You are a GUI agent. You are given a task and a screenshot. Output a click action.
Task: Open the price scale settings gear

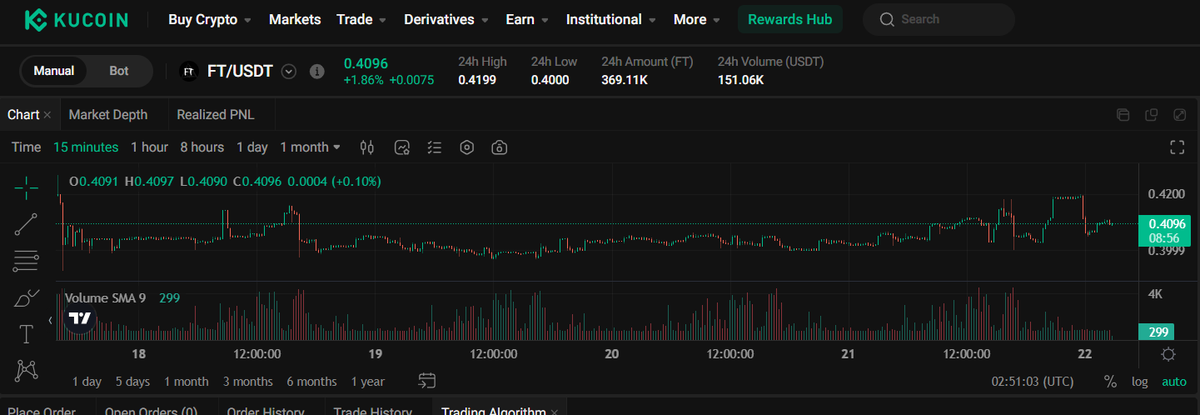[1168, 355]
